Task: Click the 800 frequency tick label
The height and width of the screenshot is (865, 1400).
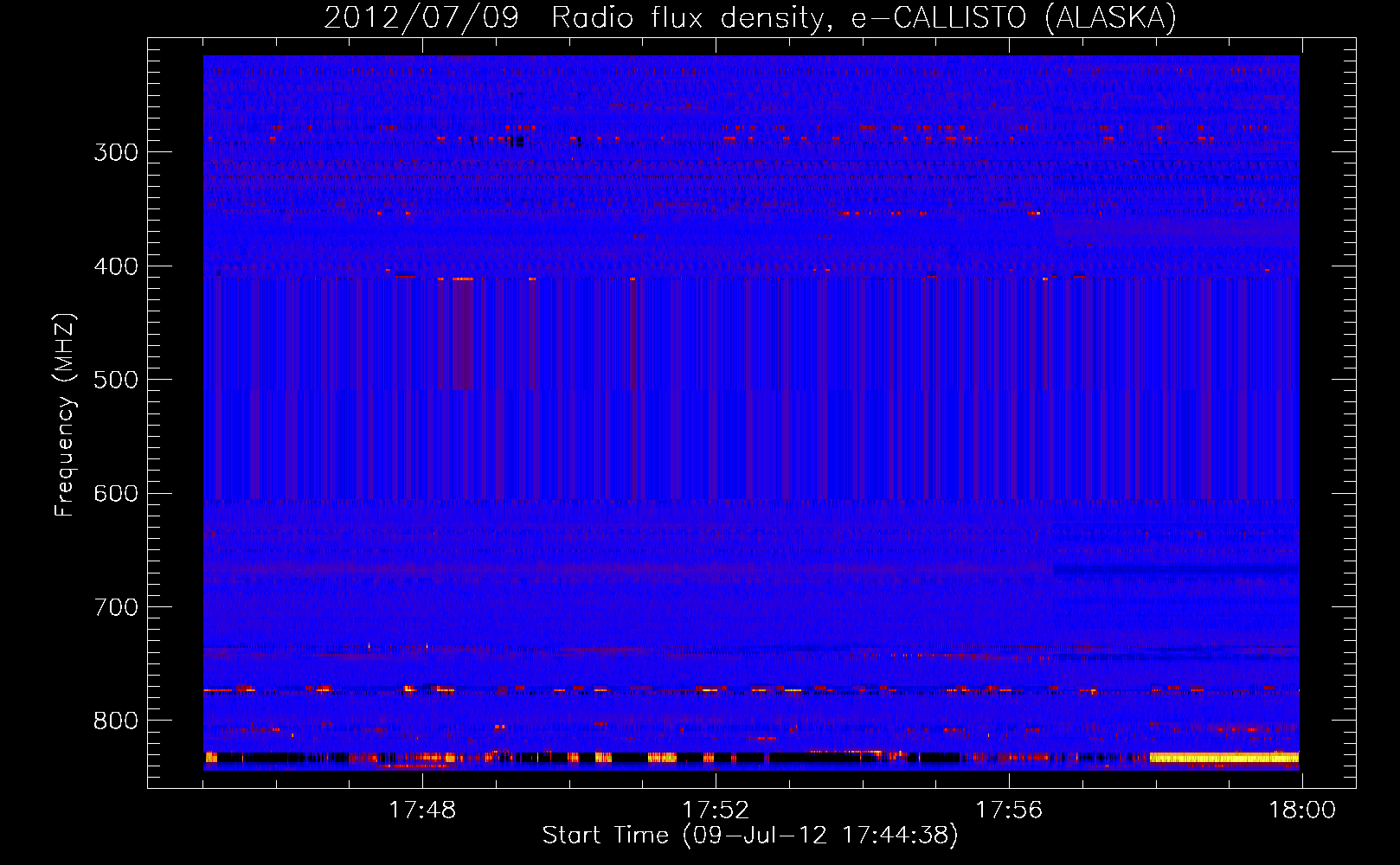Action: pyautogui.click(x=116, y=721)
